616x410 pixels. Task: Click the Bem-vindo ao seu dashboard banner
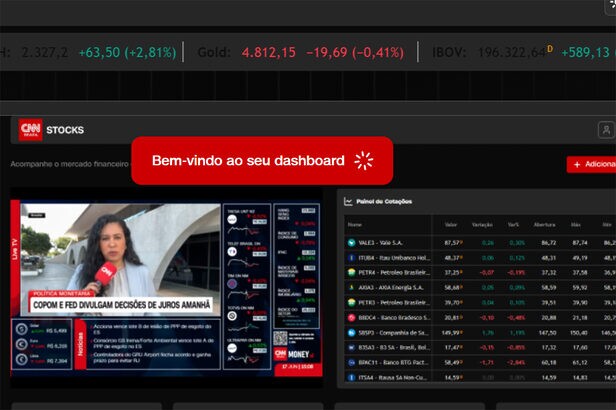tap(262, 161)
